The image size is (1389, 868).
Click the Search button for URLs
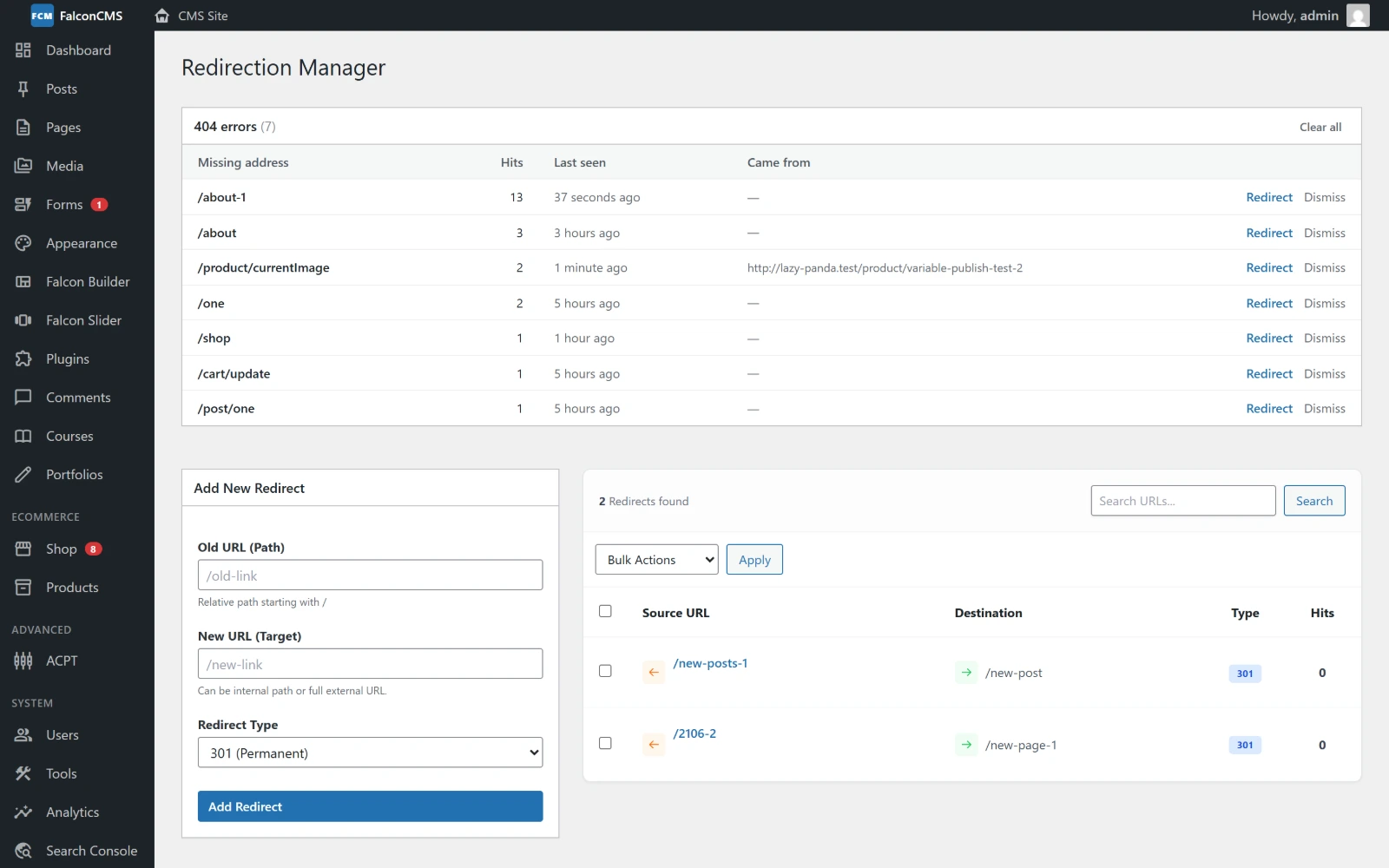coord(1314,501)
